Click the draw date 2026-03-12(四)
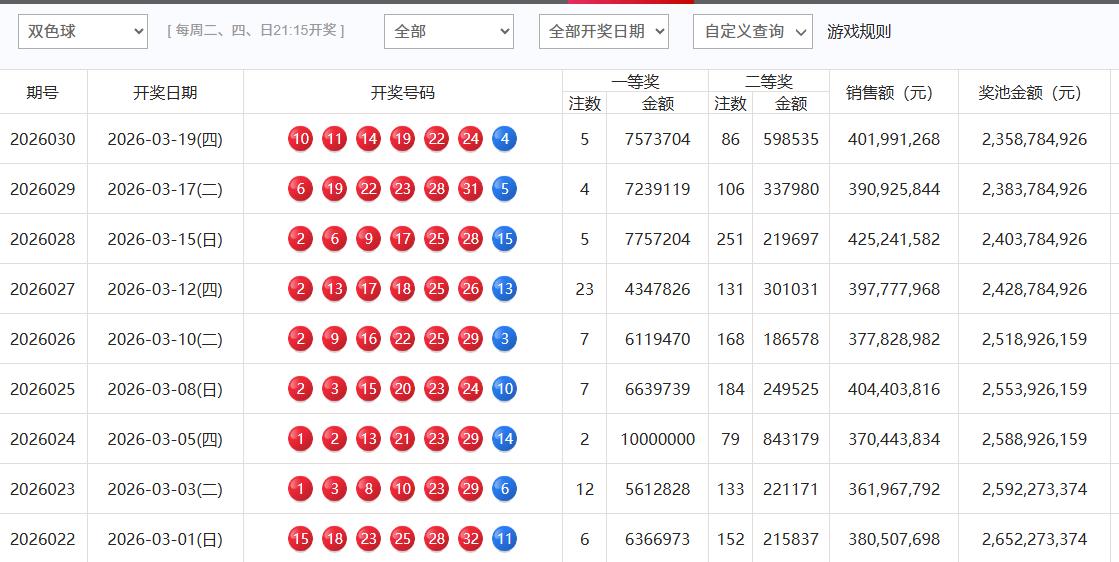The width and height of the screenshot is (1119, 562). 165,289
